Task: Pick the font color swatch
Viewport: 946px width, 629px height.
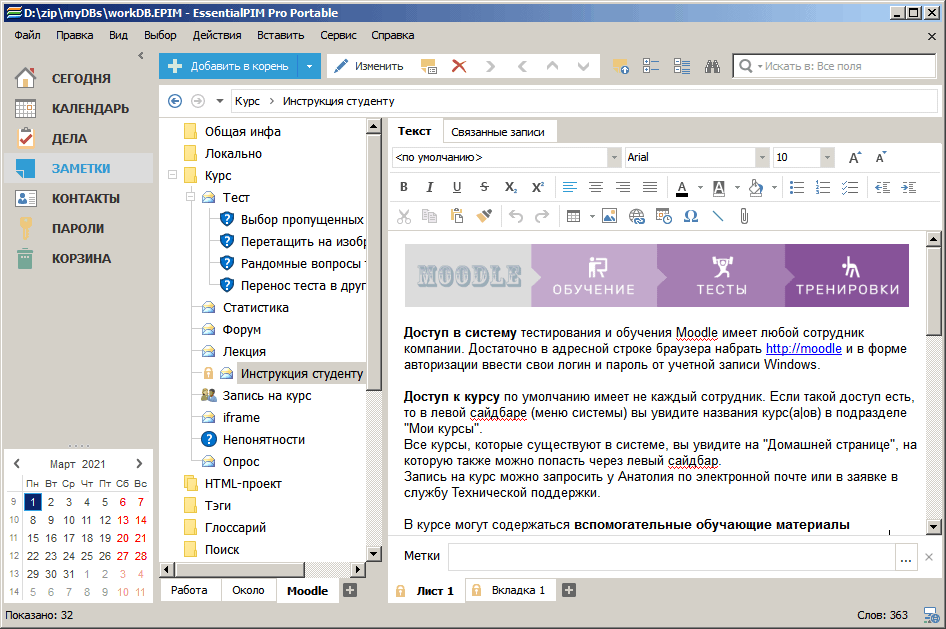Action: (x=682, y=188)
